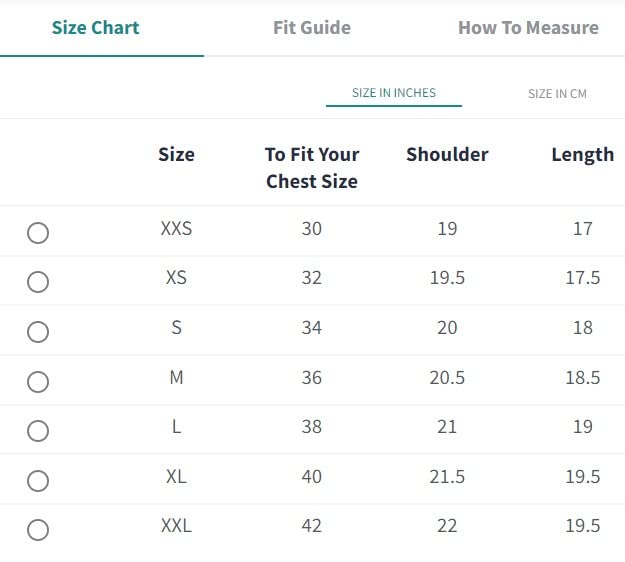
Task: Switch to the Size Chart tab
Action: (96, 28)
